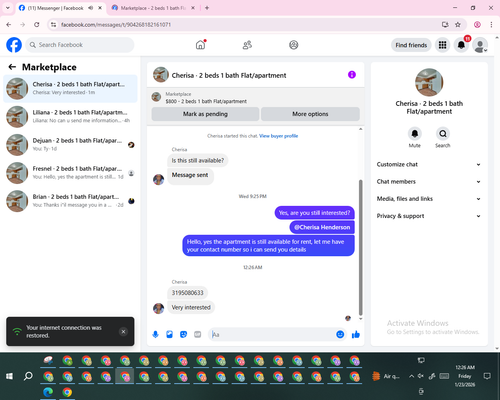500x400 pixels.
Task: Open Cherisa conversation in chat list
Action: tap(70, 88)
